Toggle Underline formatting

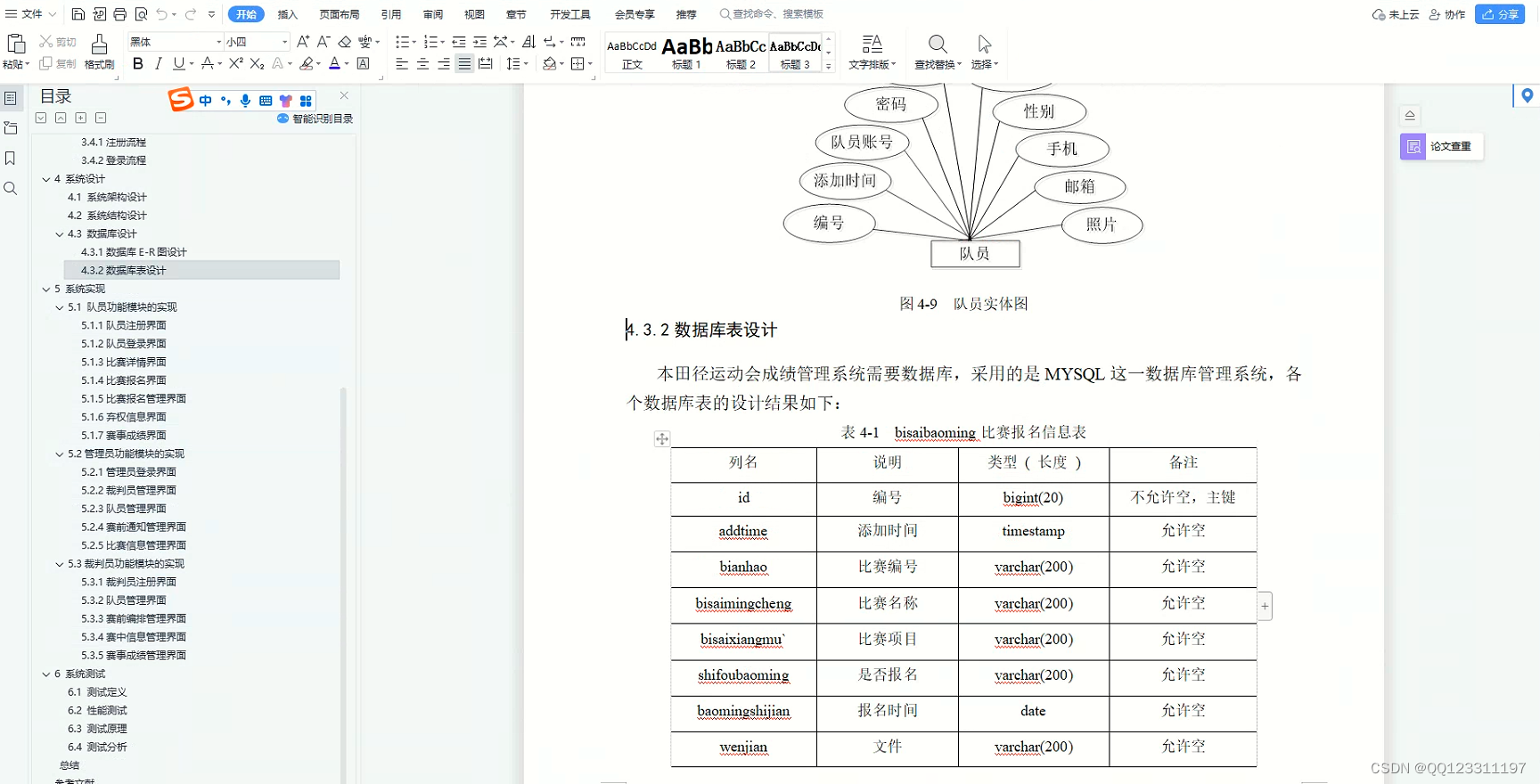[x=179, y=63]
